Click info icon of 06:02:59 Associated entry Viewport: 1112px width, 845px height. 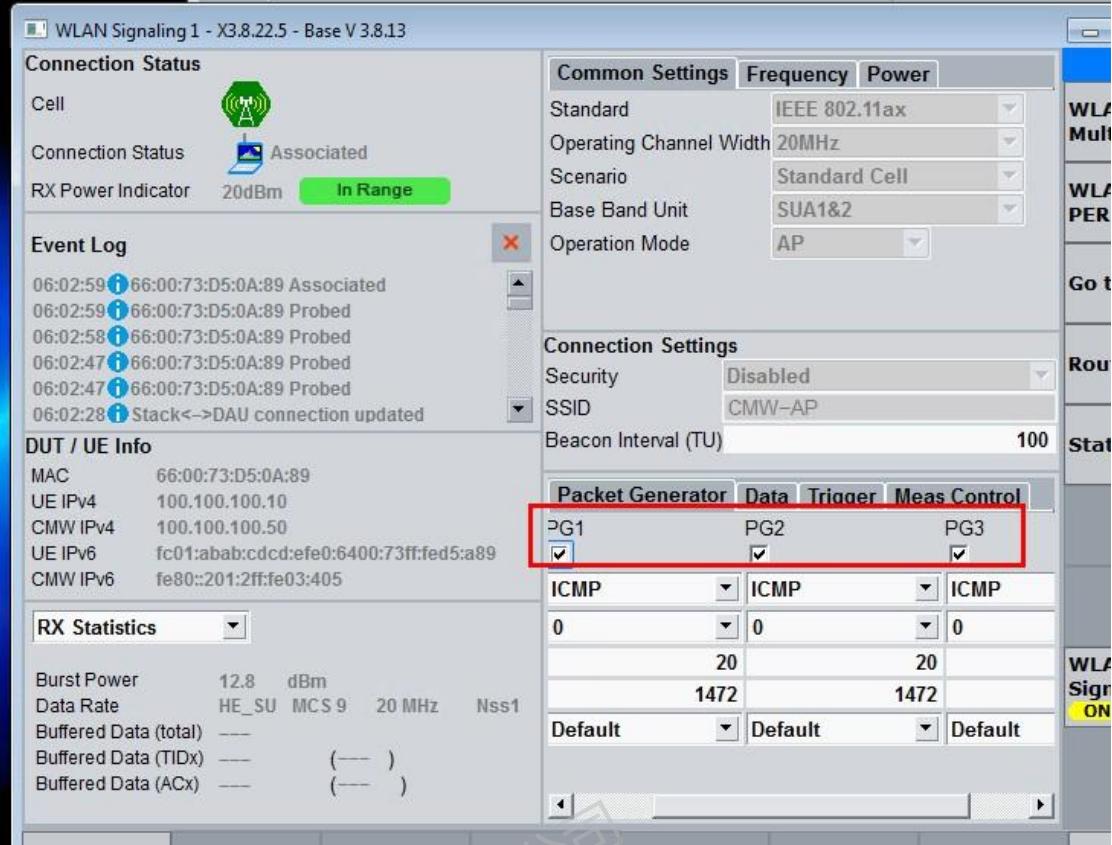tap(118, 285)
